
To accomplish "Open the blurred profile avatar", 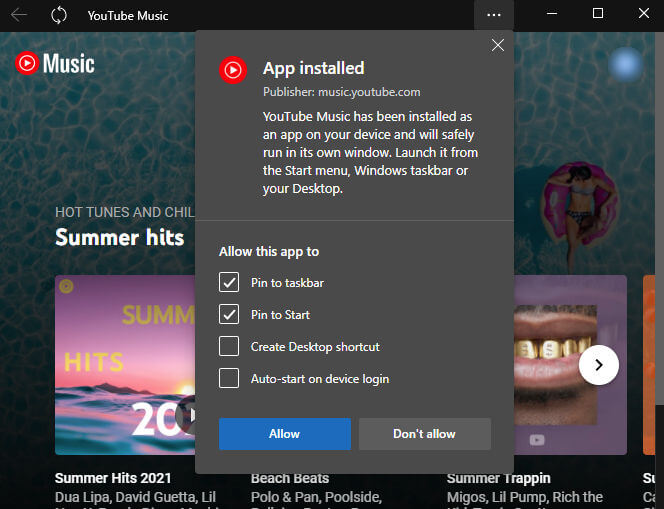I will [x=625, y=64].
